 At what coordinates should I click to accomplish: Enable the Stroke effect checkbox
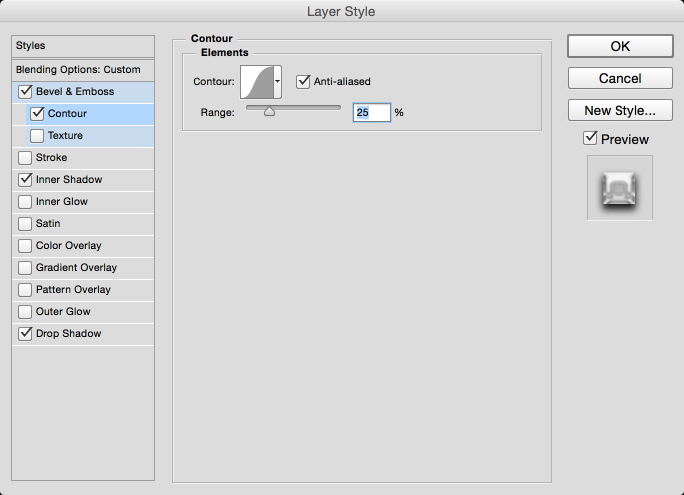coord(25,157)
